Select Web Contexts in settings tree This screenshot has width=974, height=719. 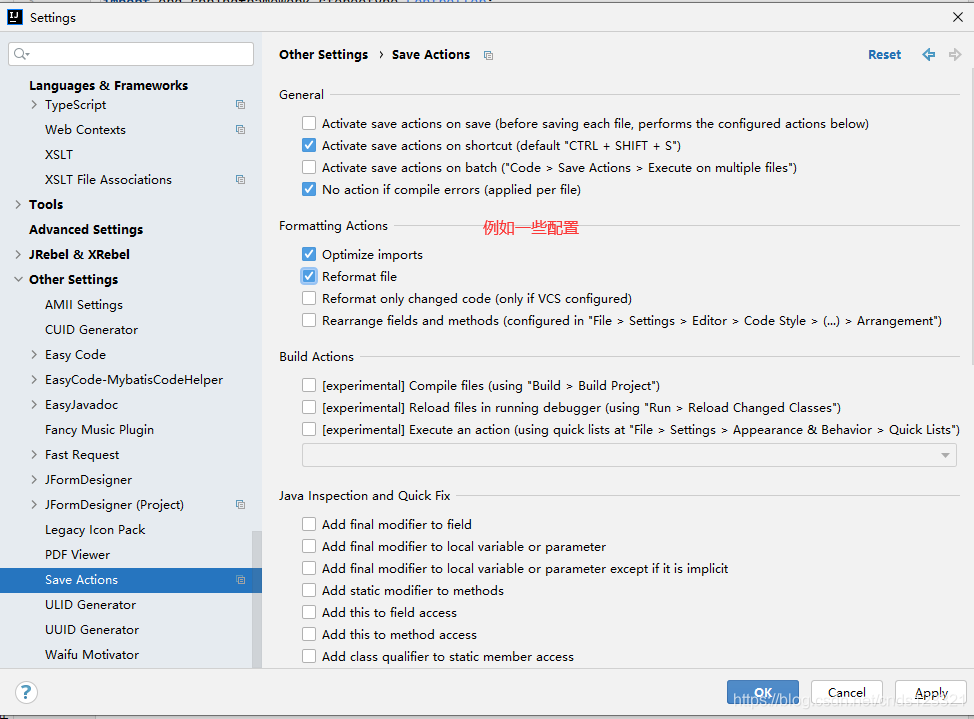pyautogui.click(x=85, y=129)
